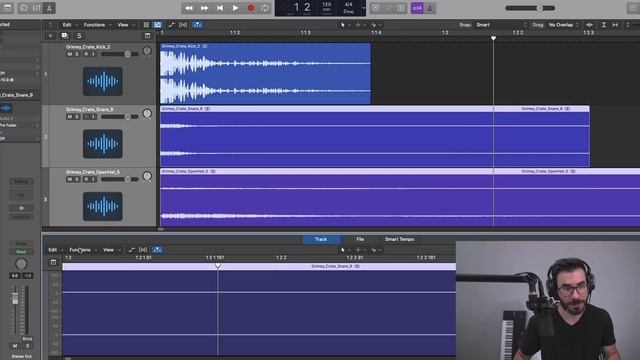Viewport: 640px width, 360px height.
Task: Click the Grimey_Crate_Kick_2 pan knob
Action: [147, 51]
